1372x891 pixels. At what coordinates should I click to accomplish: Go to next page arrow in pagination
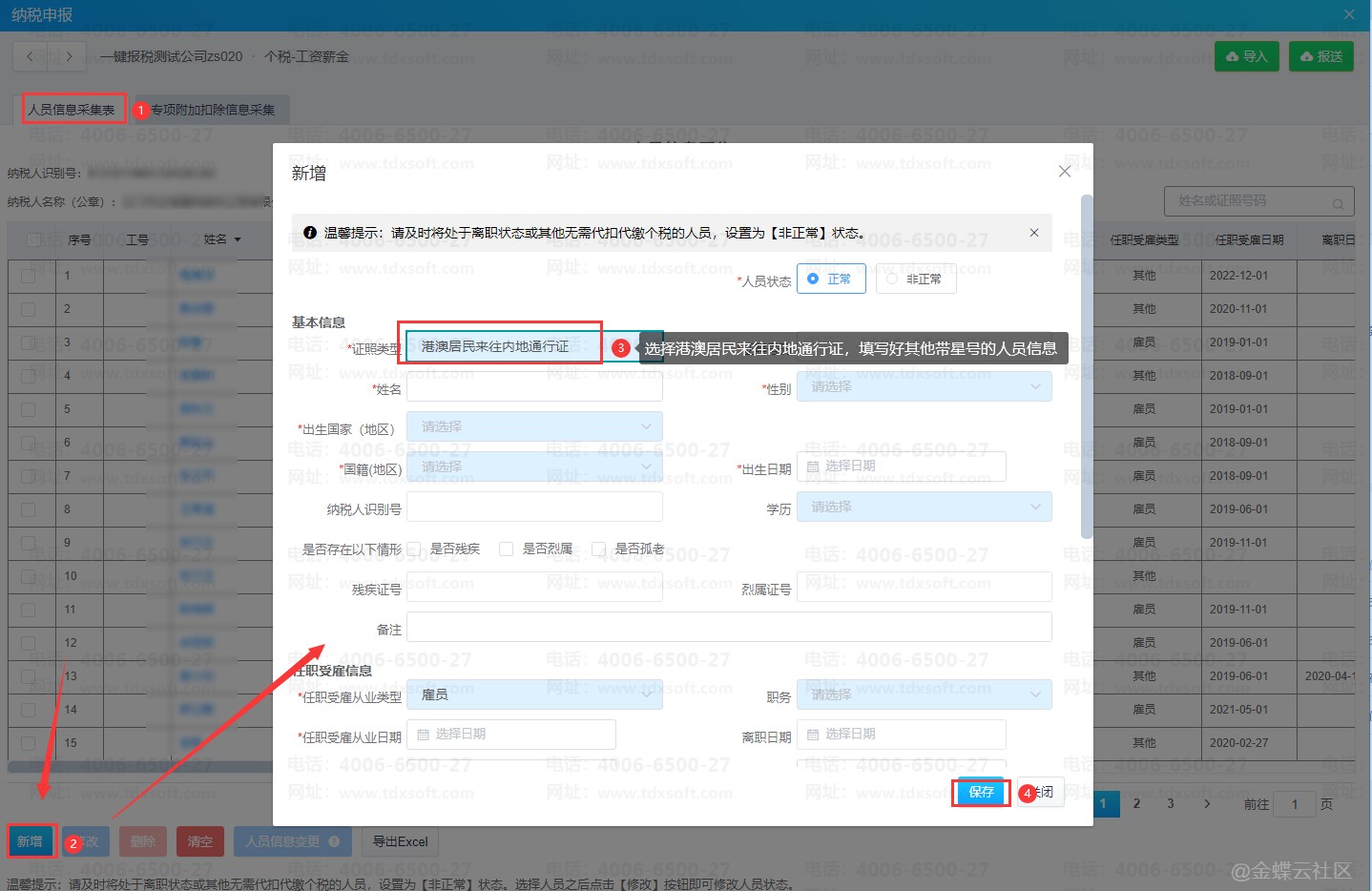click(x=1207, y=804)
